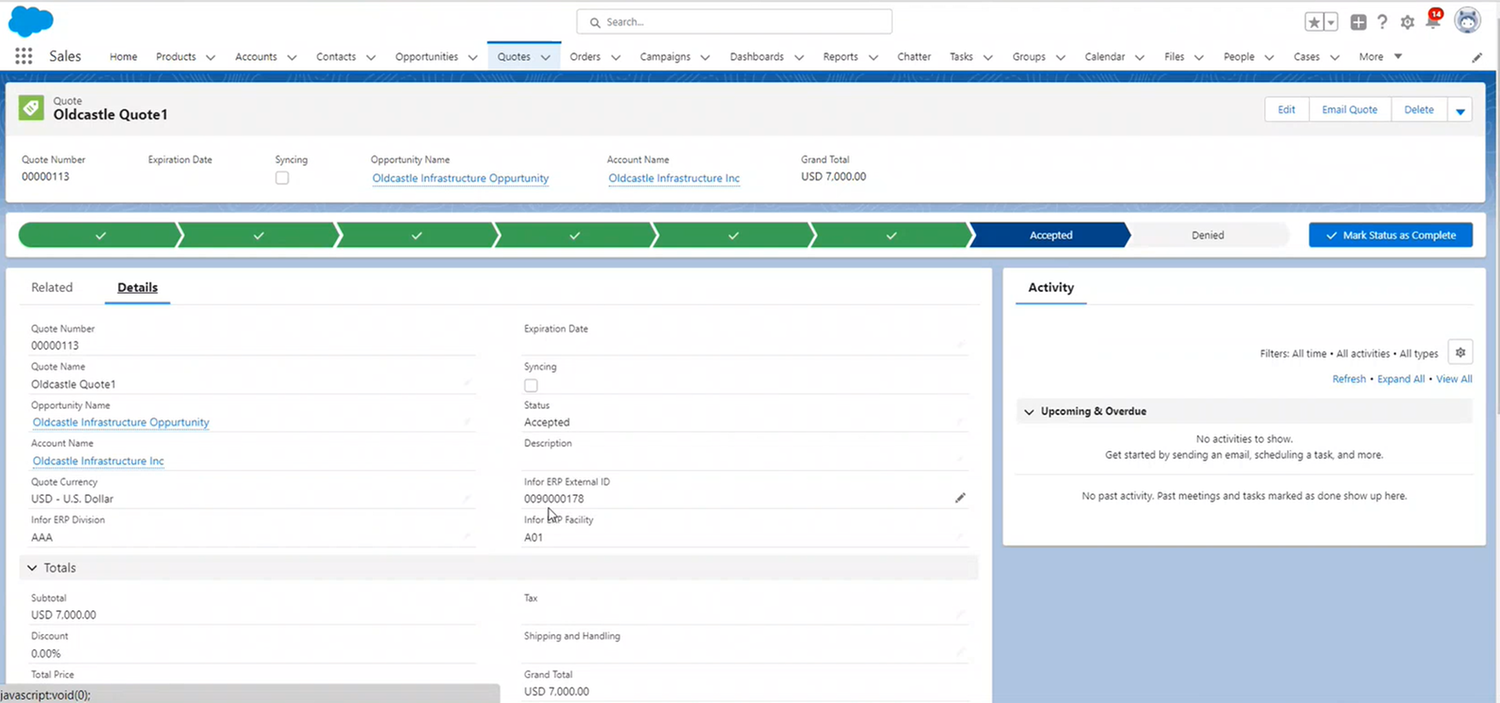Screen dimensions: 1500x703
Task: Open Setup via the gear icon
Action: tap(1406, 21)
